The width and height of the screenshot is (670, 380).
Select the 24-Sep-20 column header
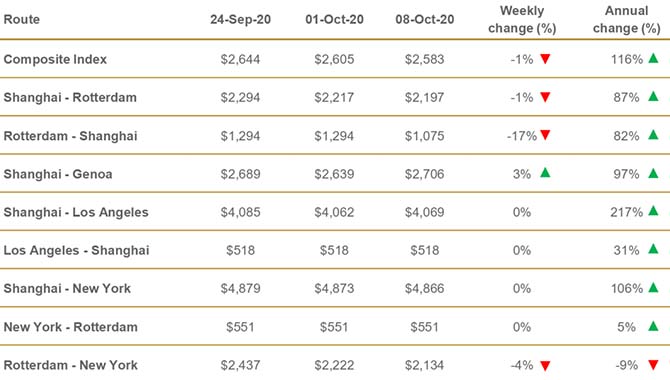pyautogui.click(x=241, y=19)
